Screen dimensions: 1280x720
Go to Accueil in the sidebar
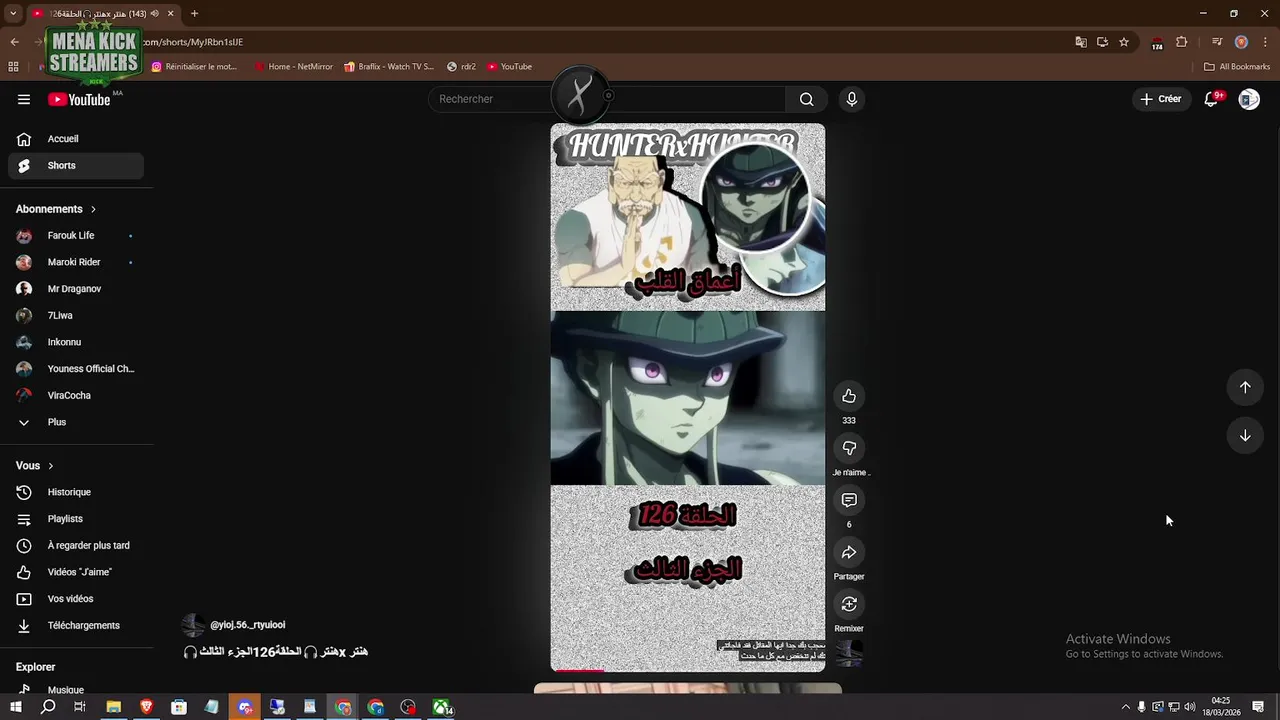coord(76,139)
